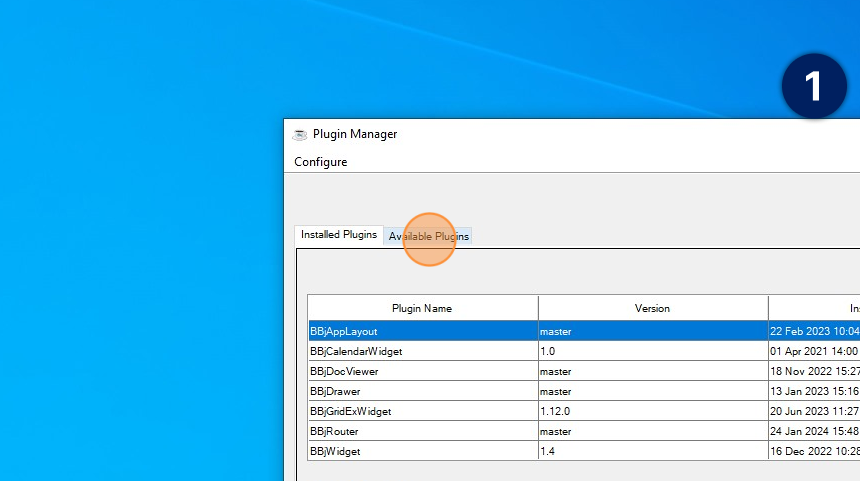Click version cell 1.12.0
Screen dimensions: 860x481
[x=652, y=411]
